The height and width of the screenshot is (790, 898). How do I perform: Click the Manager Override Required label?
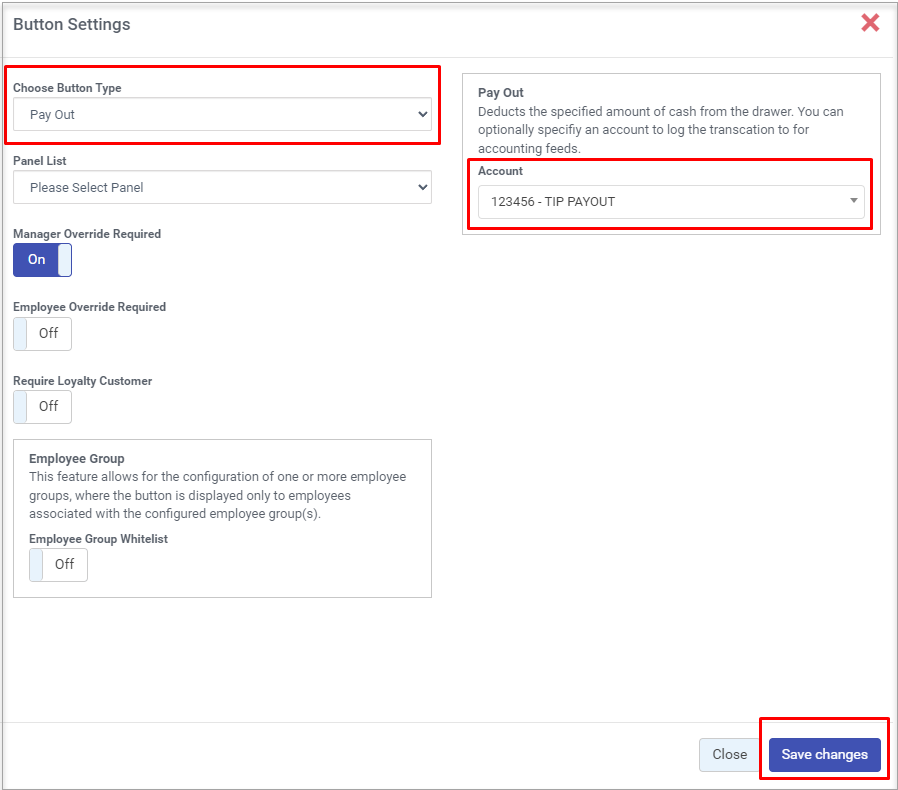(x=86, y=234)
